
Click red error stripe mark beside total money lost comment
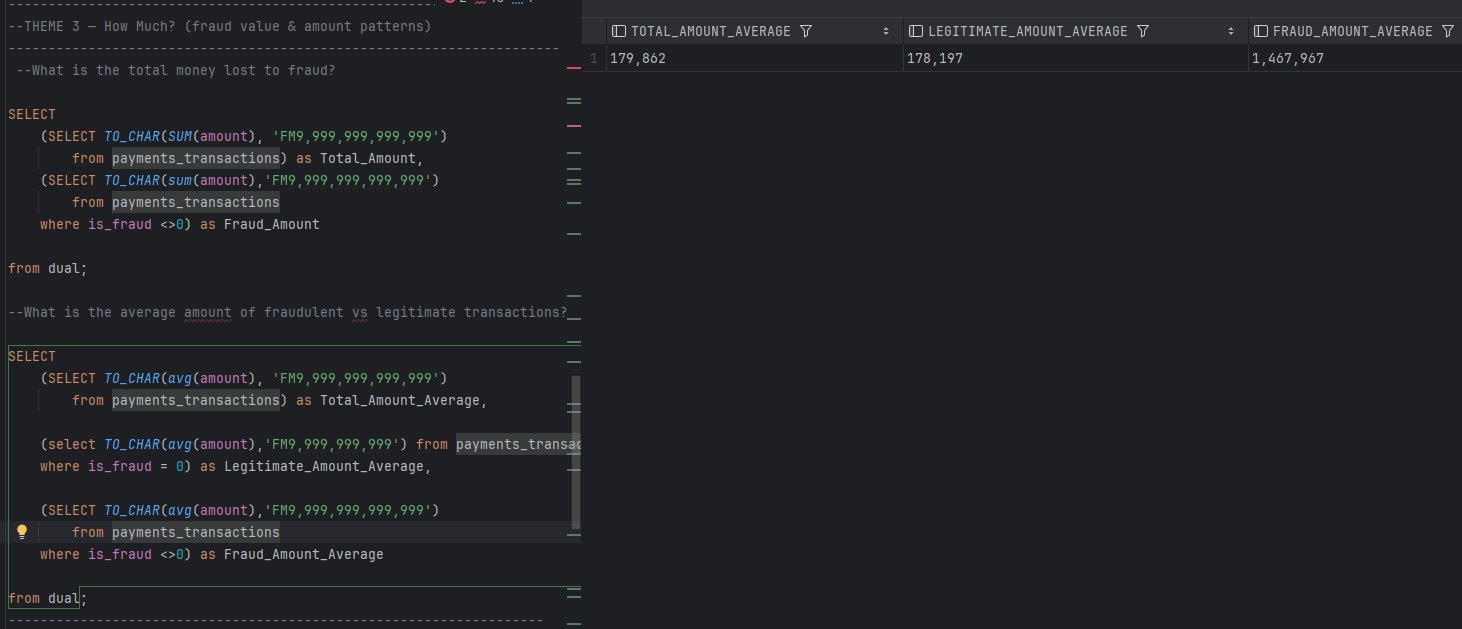(x=574, y=67)
